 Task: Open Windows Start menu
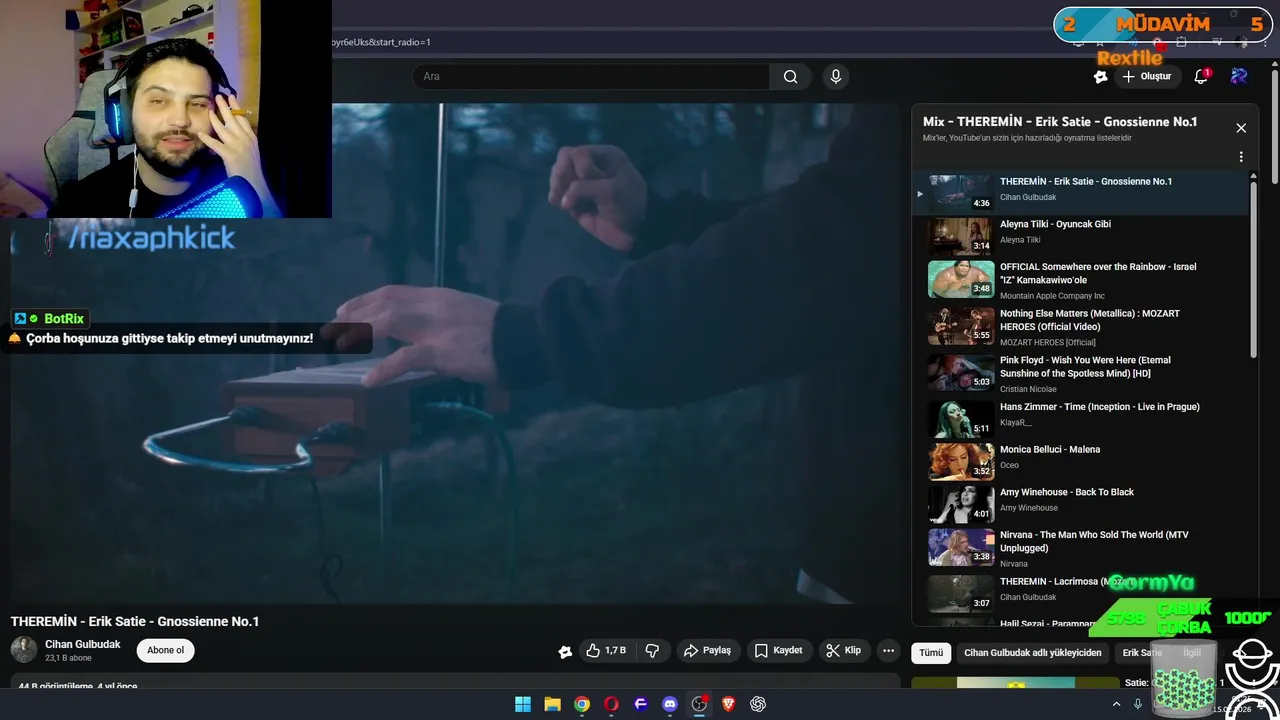(523, 704)
